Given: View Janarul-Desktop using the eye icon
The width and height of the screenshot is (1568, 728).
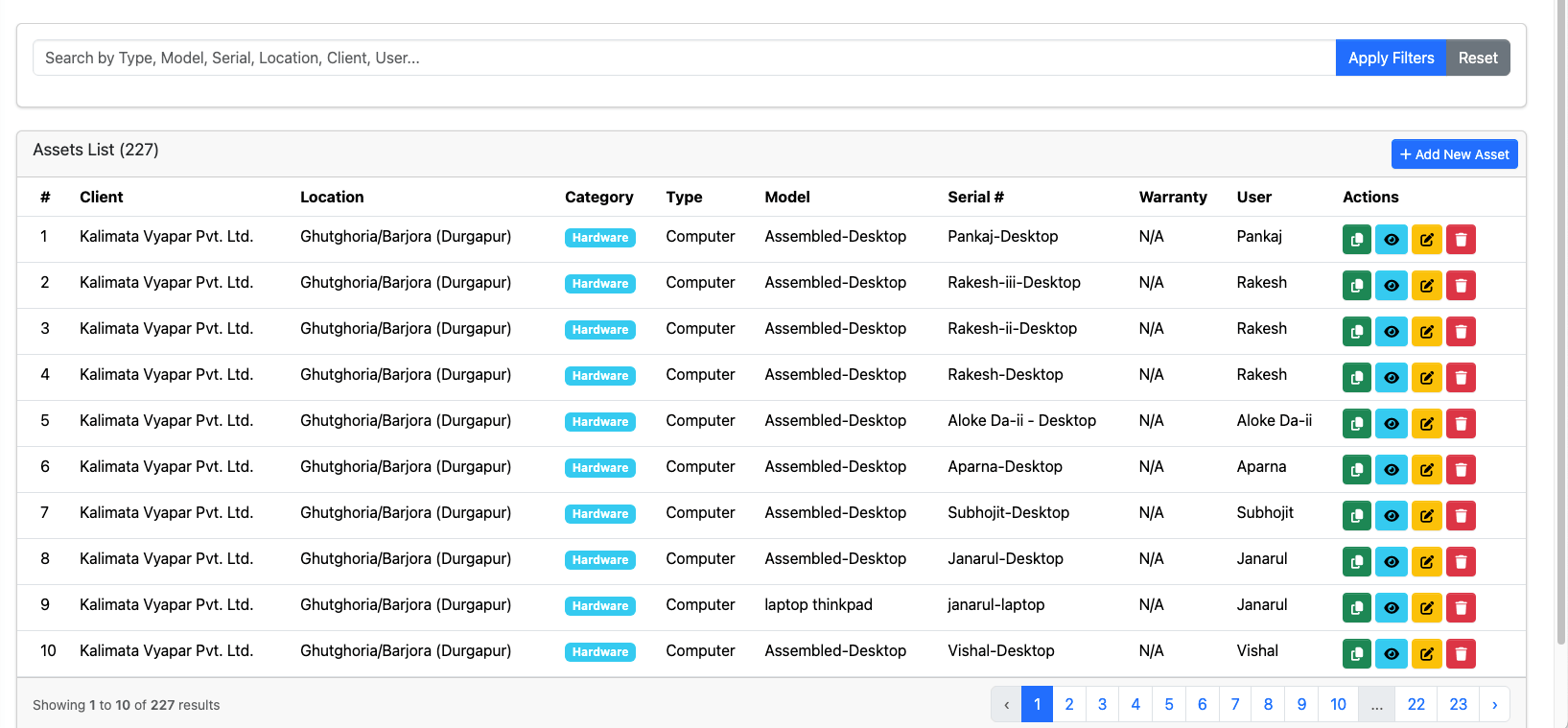Looking at the screenshot, I should click(1391, 562).
